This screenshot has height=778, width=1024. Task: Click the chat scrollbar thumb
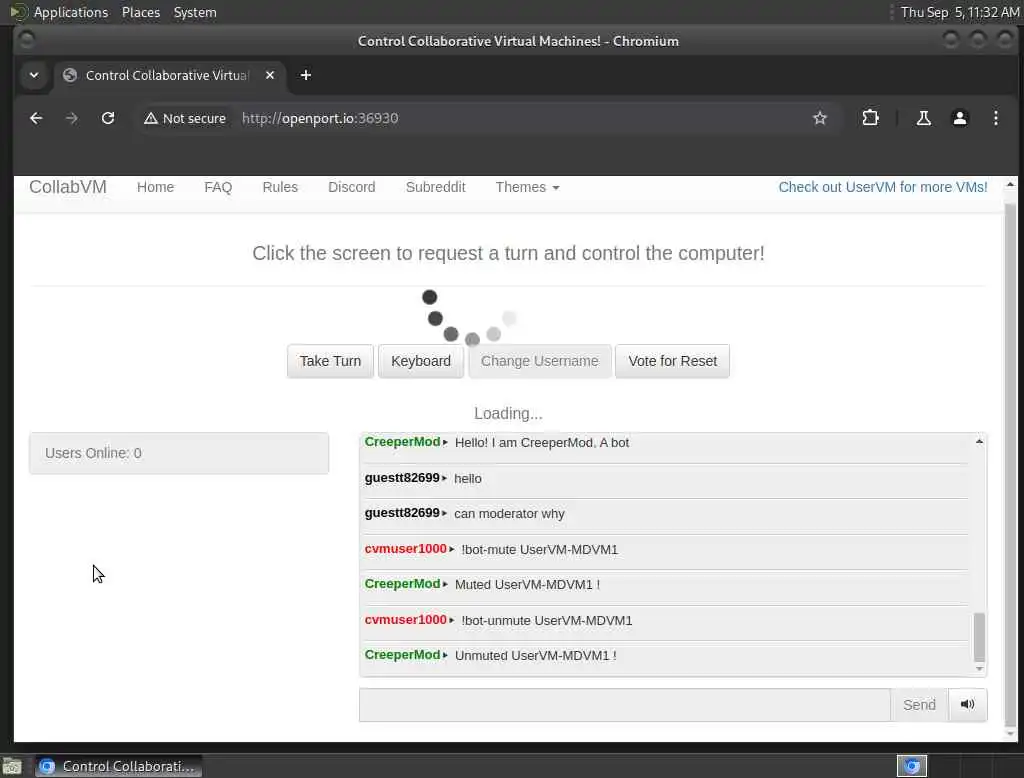(x=979, y=637)
